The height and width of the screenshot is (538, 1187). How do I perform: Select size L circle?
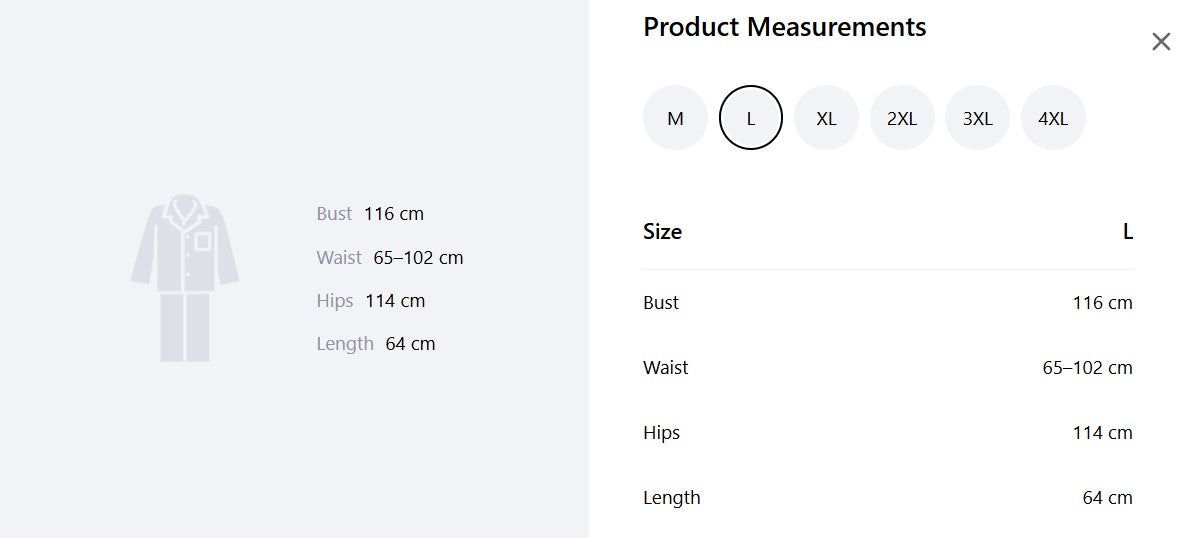[750, 118]
